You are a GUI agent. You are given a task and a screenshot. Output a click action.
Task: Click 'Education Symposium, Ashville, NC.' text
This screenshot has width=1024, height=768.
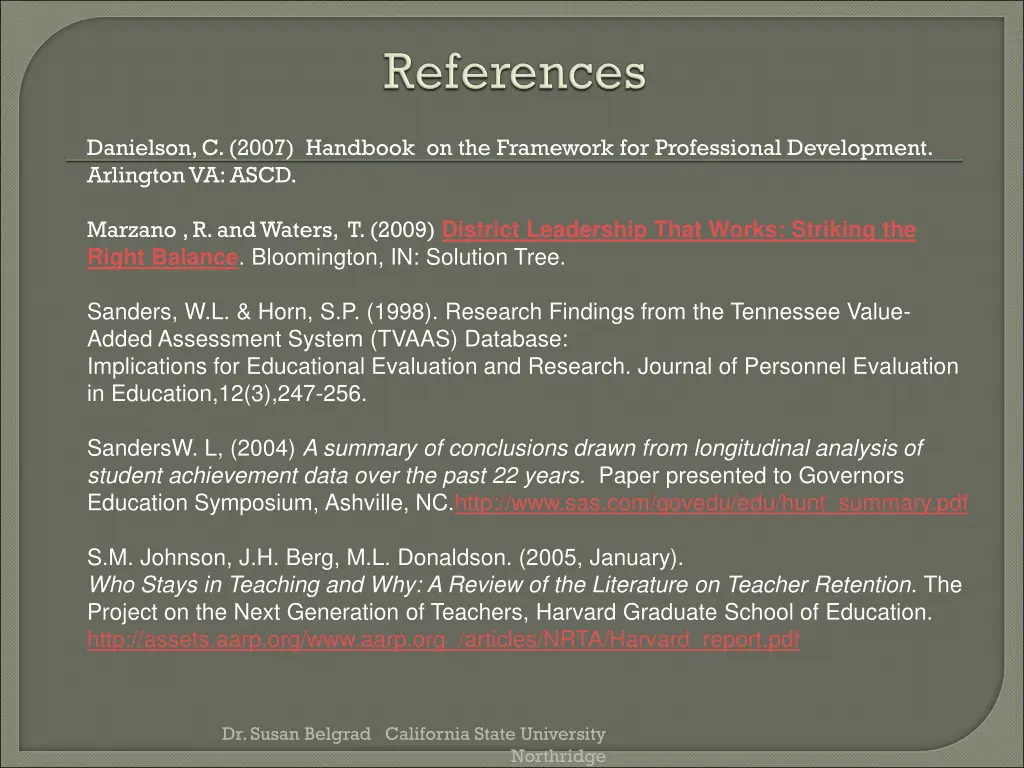(x=270, y=503)
